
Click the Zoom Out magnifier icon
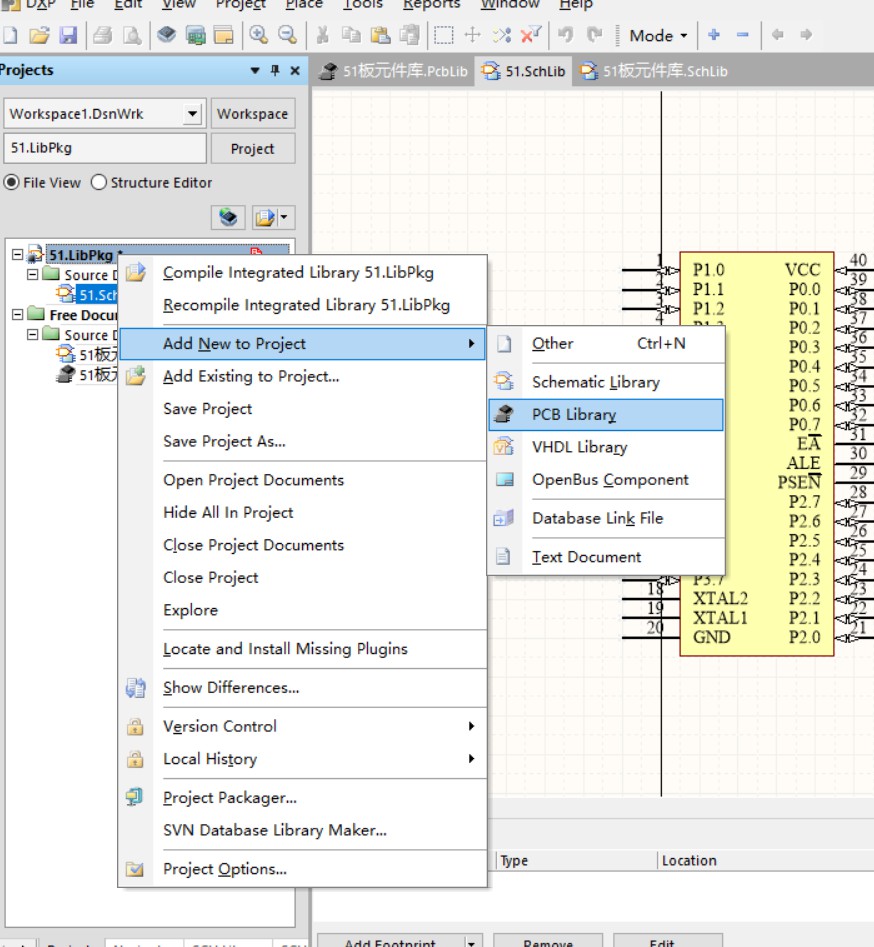[x=288, y=35]
